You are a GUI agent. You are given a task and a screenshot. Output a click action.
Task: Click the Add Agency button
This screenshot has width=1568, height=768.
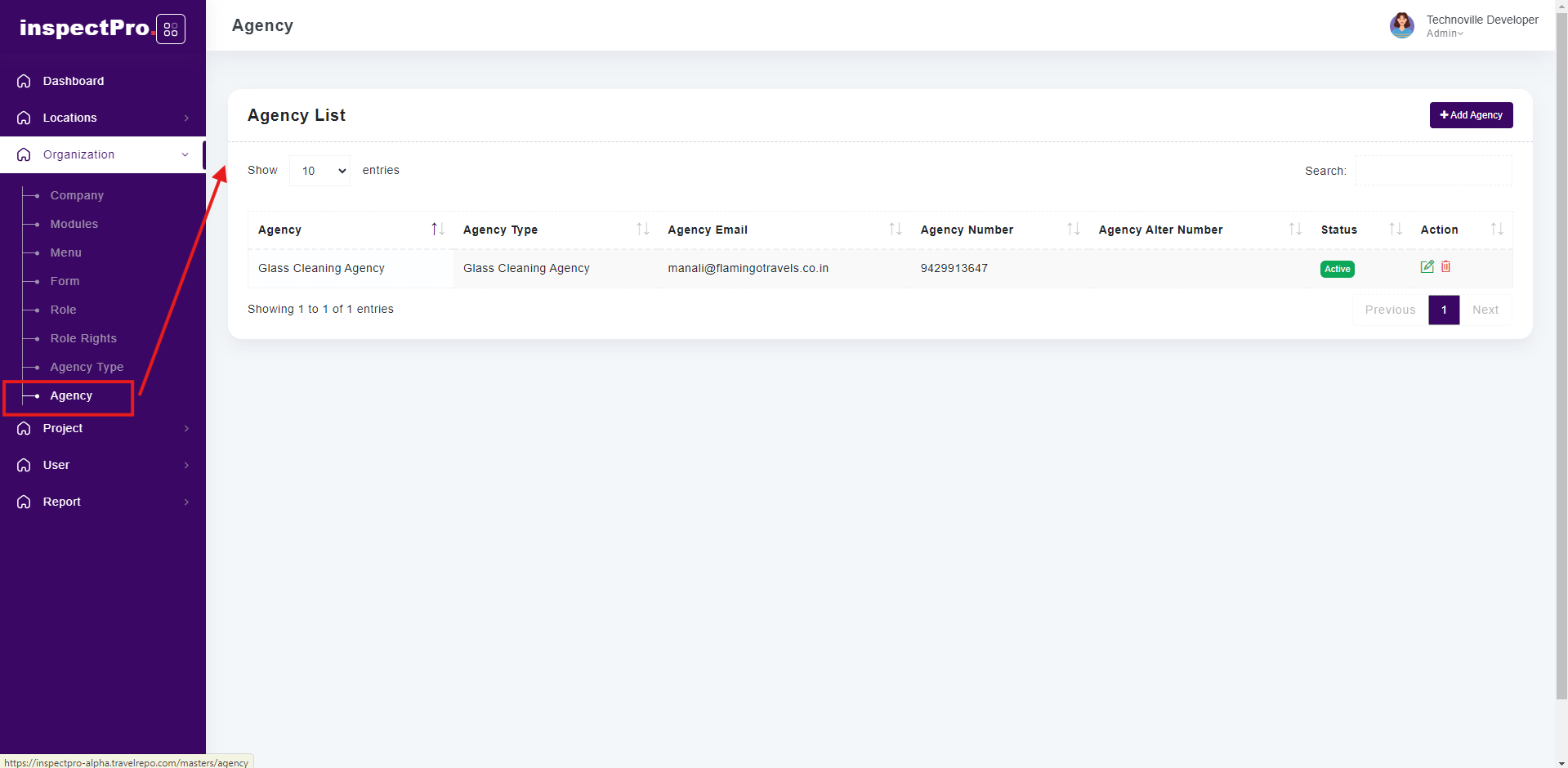pos(1471,115)
